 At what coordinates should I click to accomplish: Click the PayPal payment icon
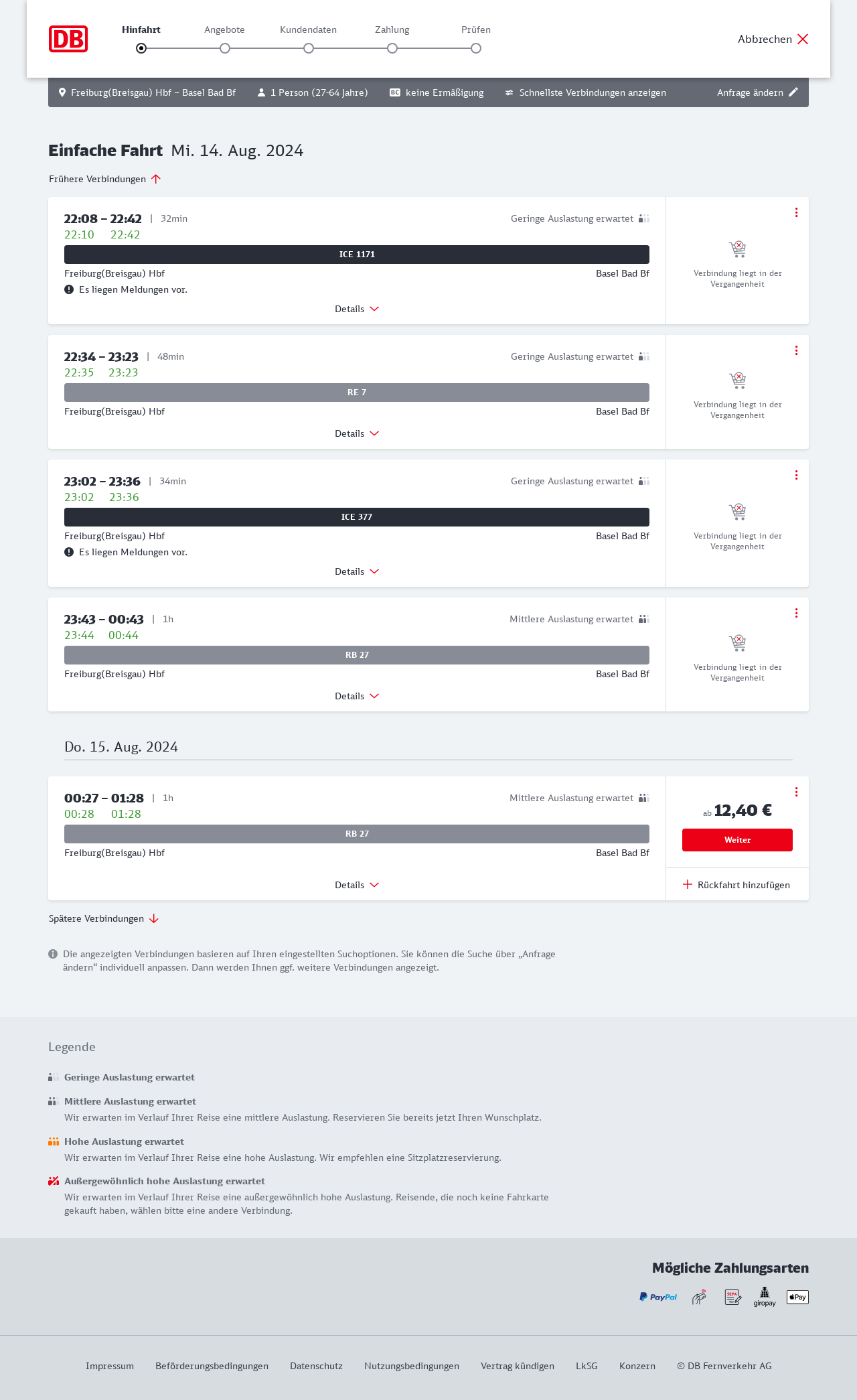(x=658, y=1298)
